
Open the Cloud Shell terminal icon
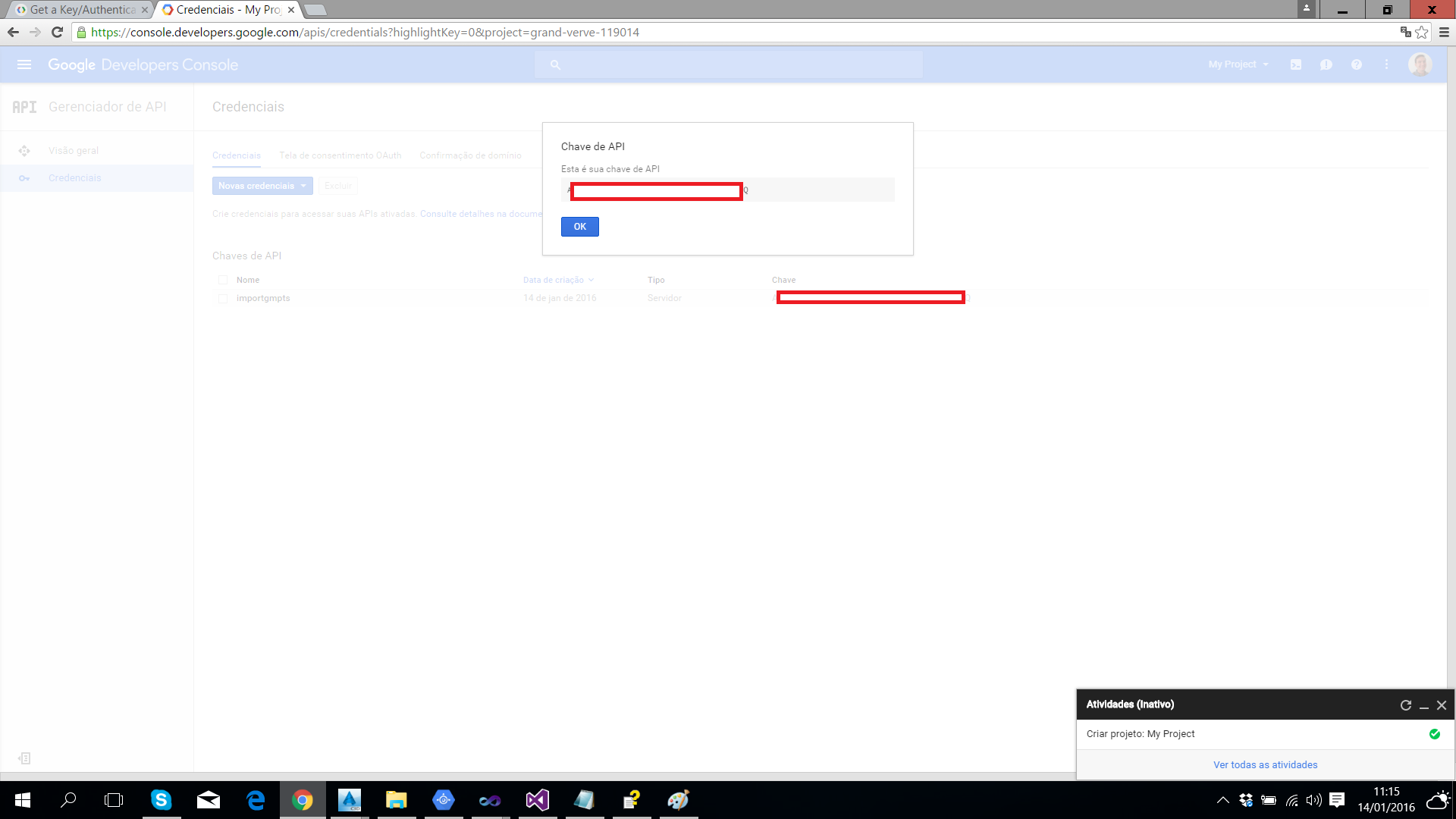coord(1296,64)
